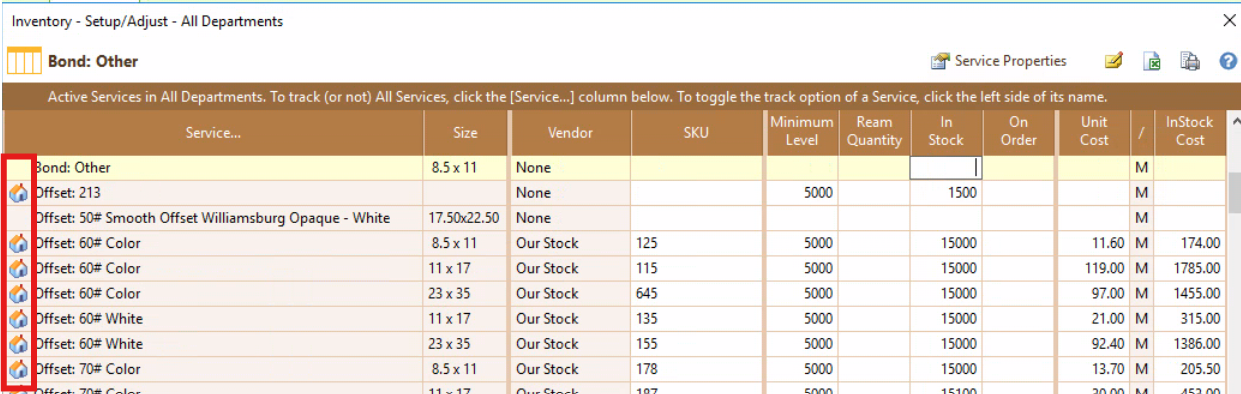The height and width of the screenshot is (394, 1241).
Task: Click the In Stock value 1500
Action: [x=946, y=193]
